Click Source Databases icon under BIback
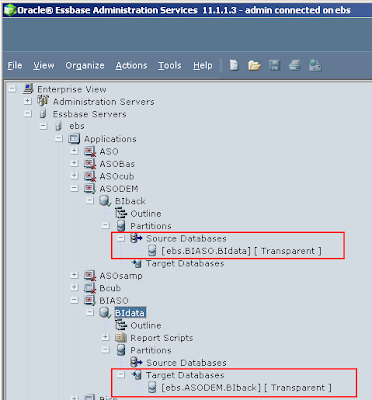Screen dimensions: 372x400 pyautogui.click(x=136, y=238)
